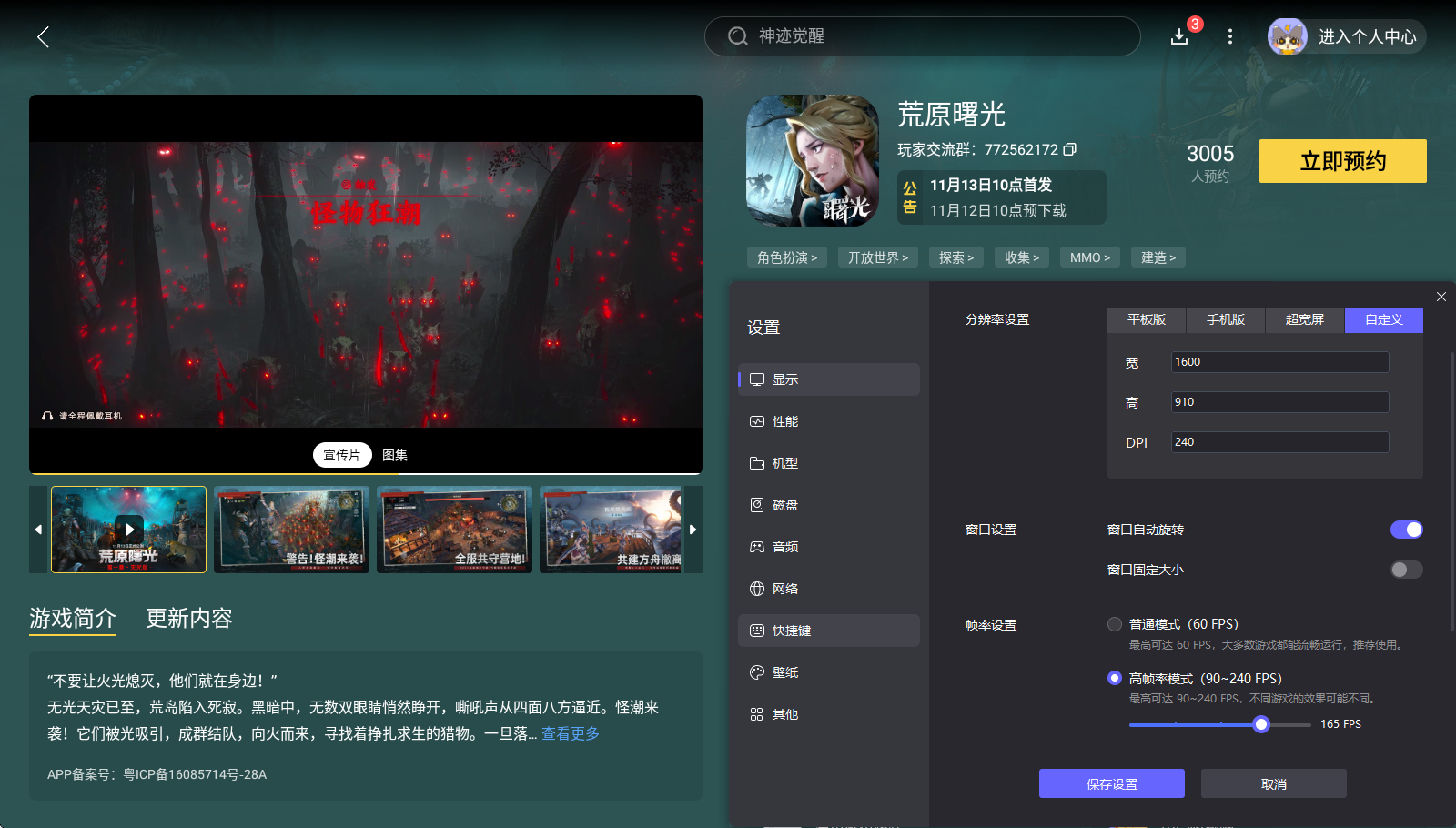Viewport: 1456px width, 828px height.
Task: Click the search magnifier icon
Action: point(737,36)
